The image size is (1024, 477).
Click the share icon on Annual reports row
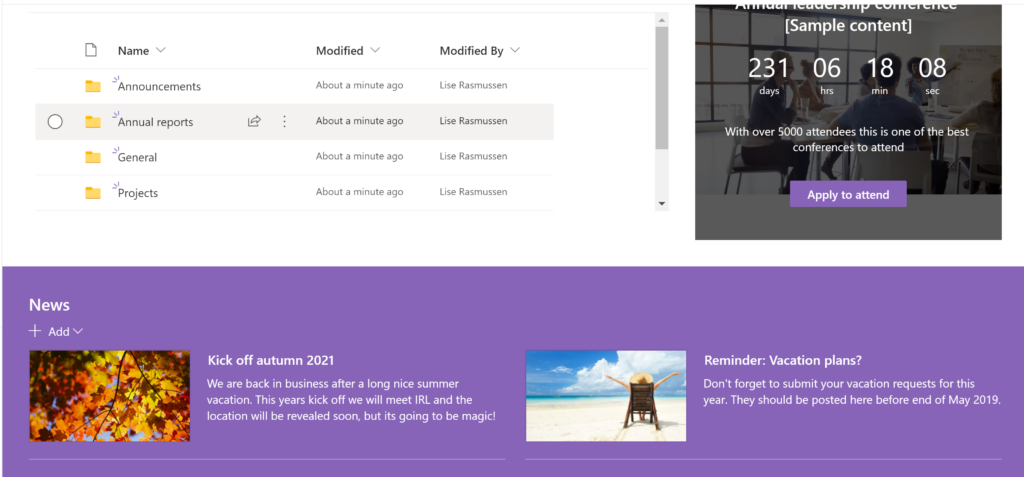click(x=254, y=122)
